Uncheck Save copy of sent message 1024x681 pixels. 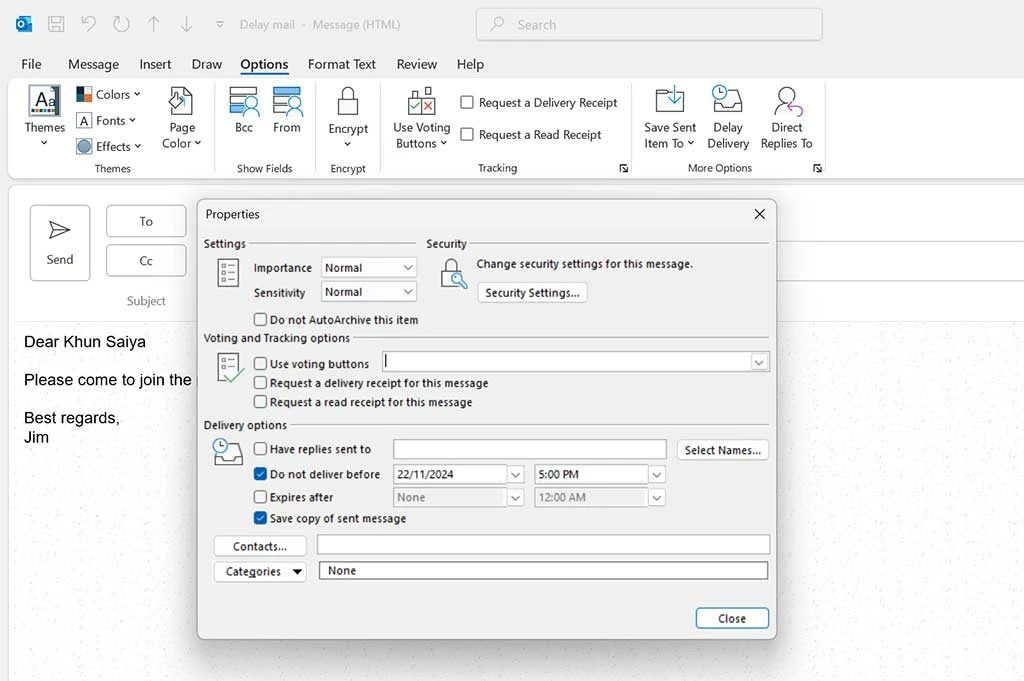tap(261, 518)
